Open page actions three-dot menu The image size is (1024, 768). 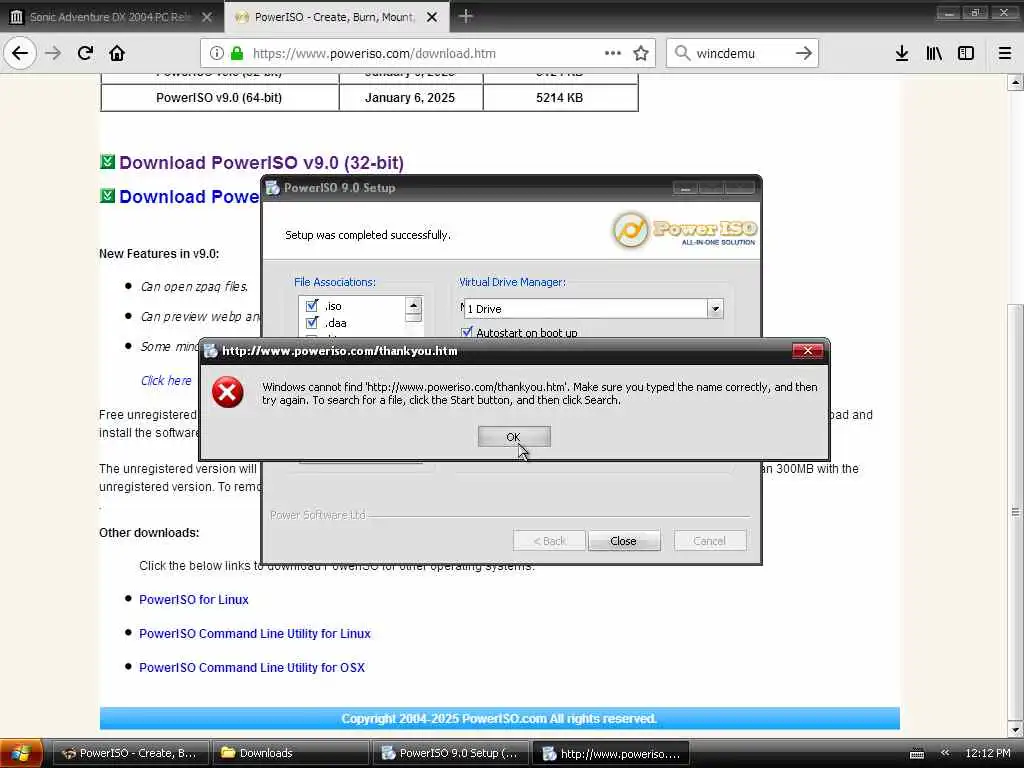pyautogui.click(x=613, y=53)
